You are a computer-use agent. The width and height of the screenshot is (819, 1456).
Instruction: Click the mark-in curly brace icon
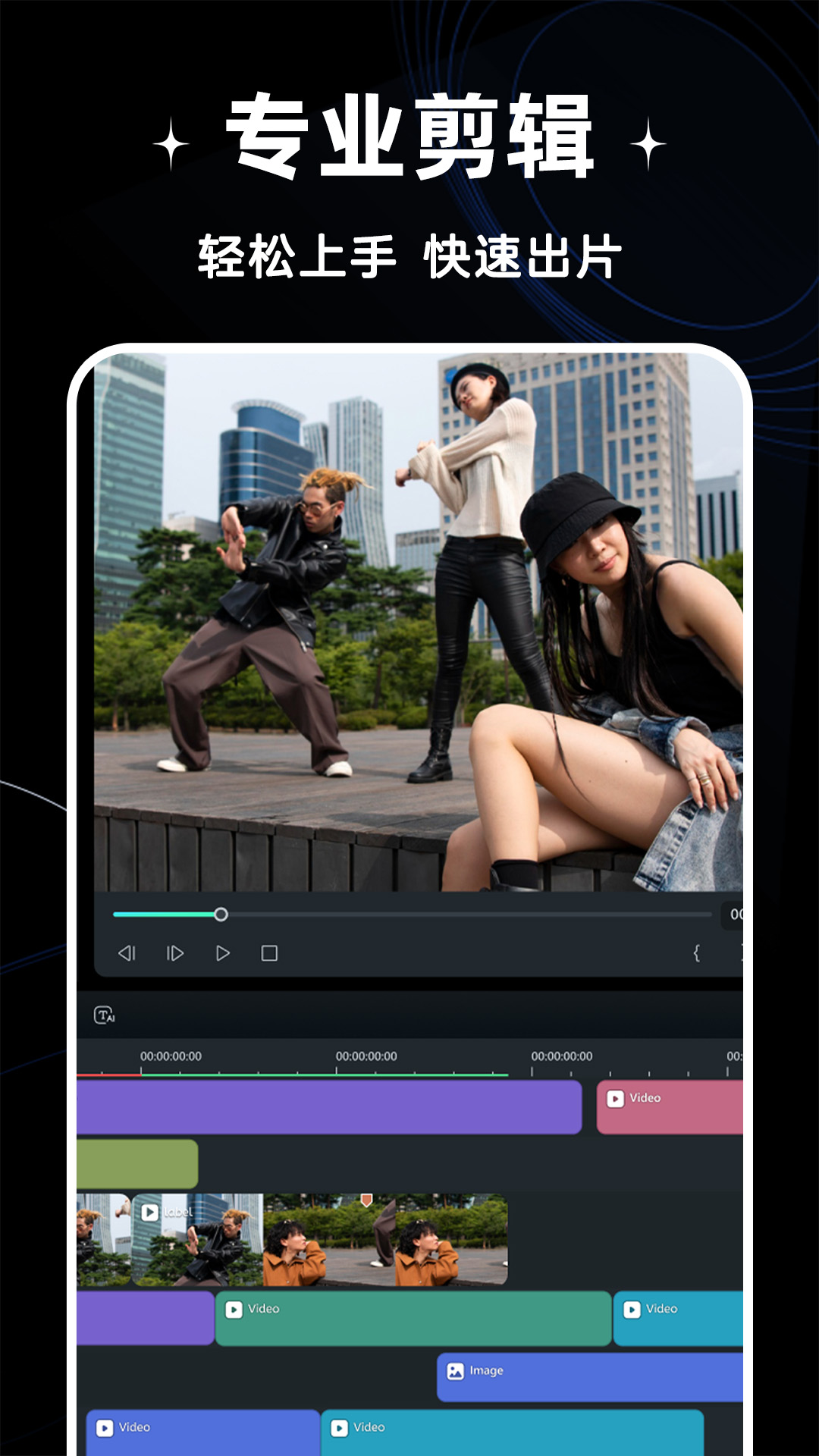pos(696,953)
